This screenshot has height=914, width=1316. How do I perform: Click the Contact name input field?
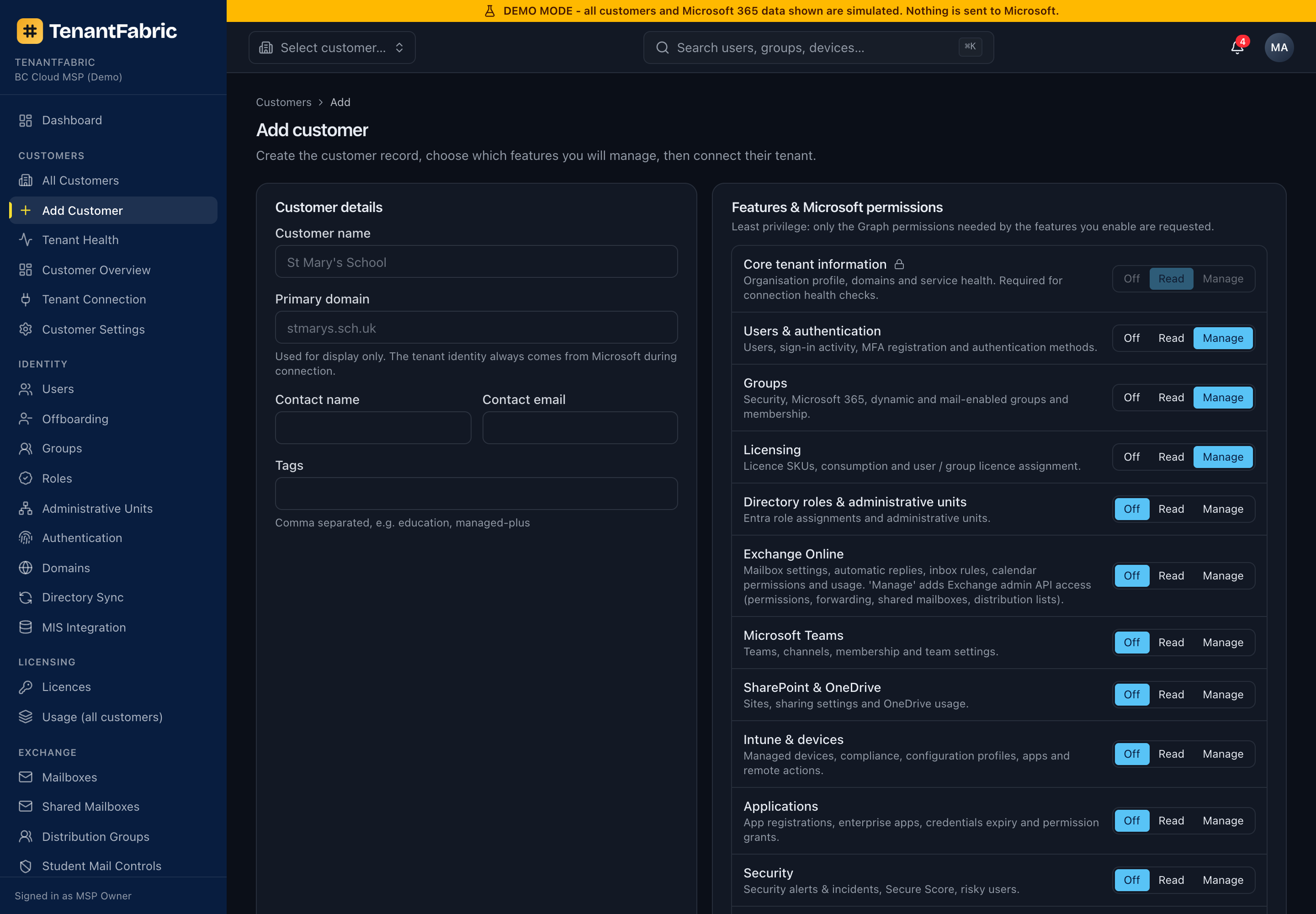pyautogui.click(x=373, y=428)
